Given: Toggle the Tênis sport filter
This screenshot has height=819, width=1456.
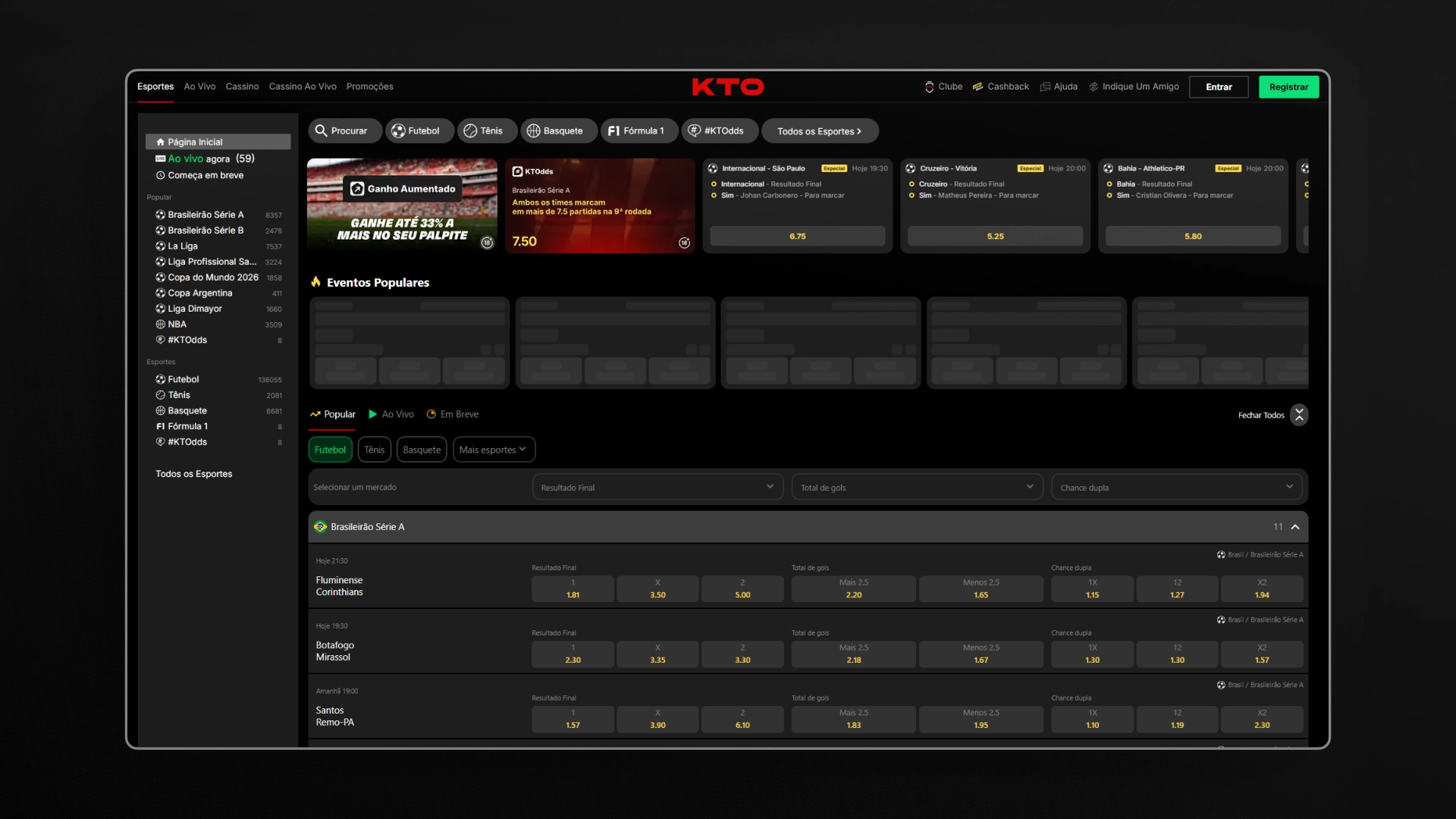Looking at the screenshot, I should click(375, 450).
